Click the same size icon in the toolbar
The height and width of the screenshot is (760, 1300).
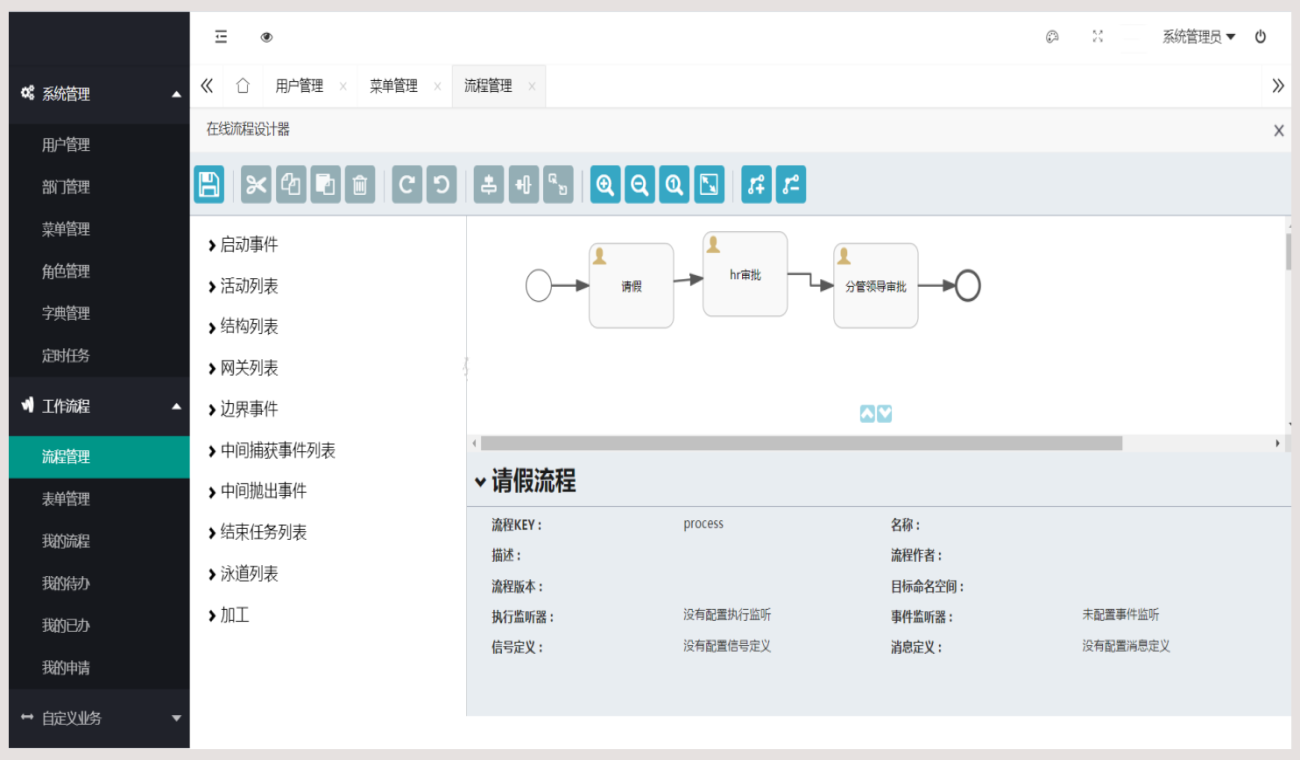click(x=558, y=185)
